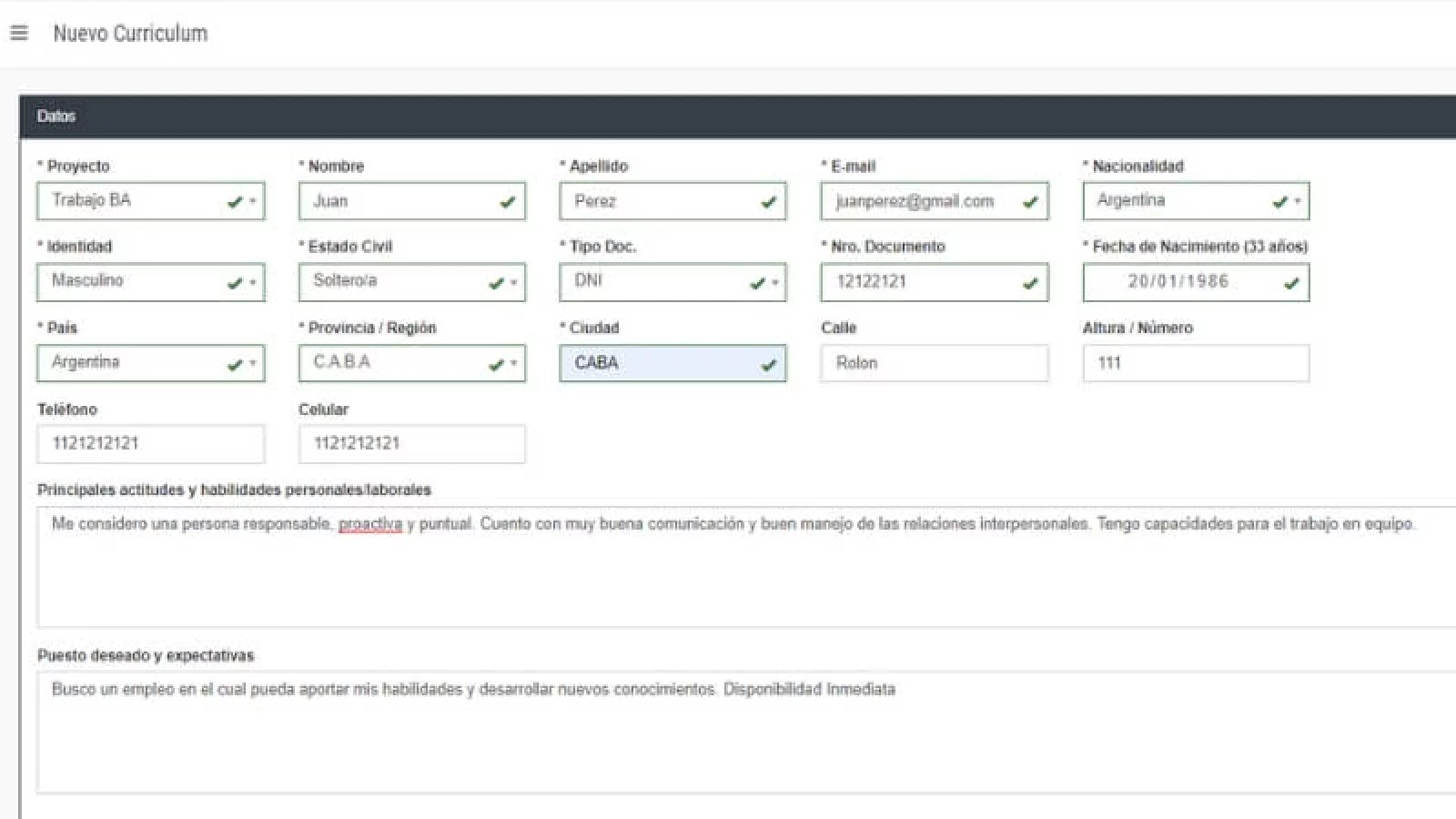This screenshot has height=819, width=1456.
Task: Open the hamburger menu icon
Action: (x=19, y=34)
